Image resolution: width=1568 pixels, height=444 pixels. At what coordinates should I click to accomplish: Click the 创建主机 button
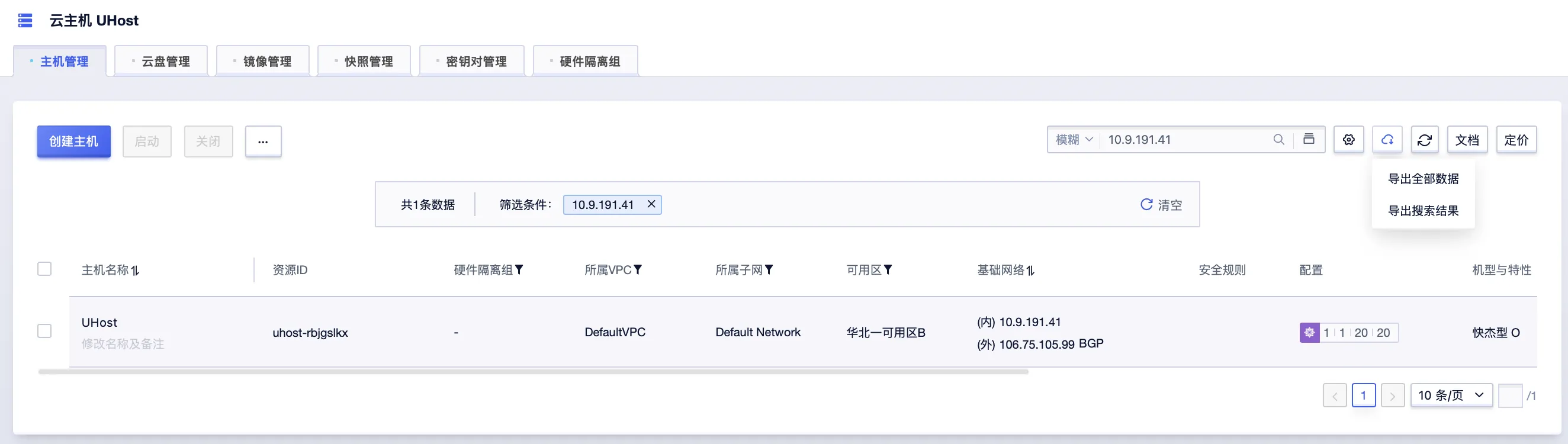pyautogui.click(x=73, y=141)
